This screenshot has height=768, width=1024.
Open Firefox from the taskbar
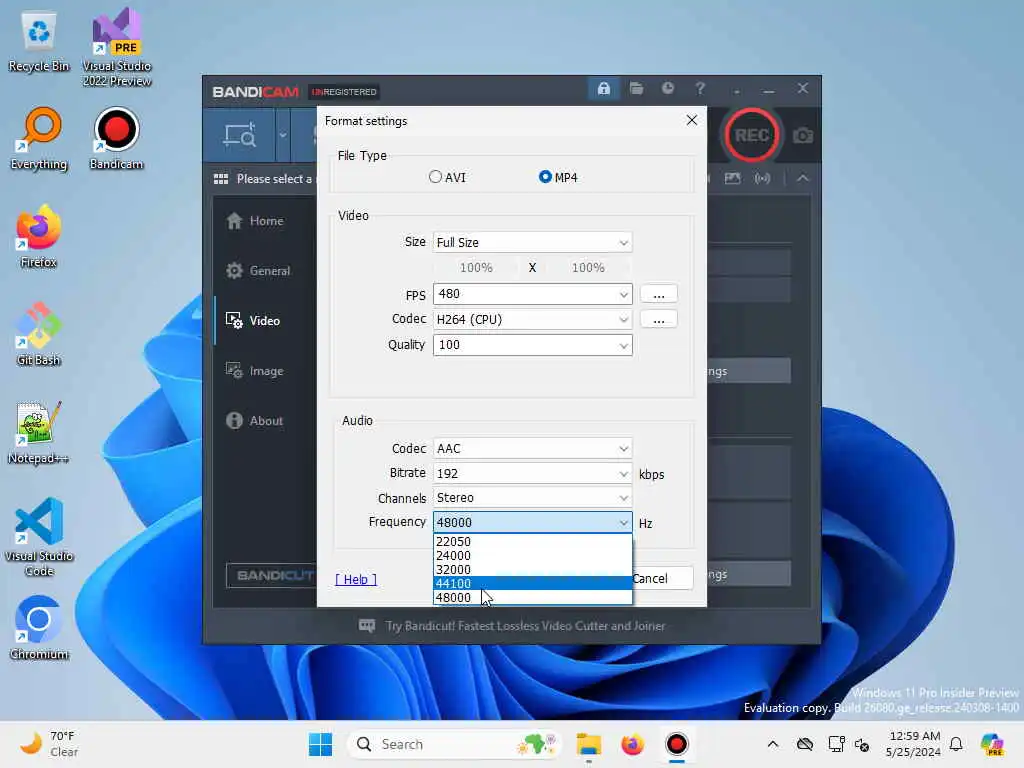(x=632, y=744)
